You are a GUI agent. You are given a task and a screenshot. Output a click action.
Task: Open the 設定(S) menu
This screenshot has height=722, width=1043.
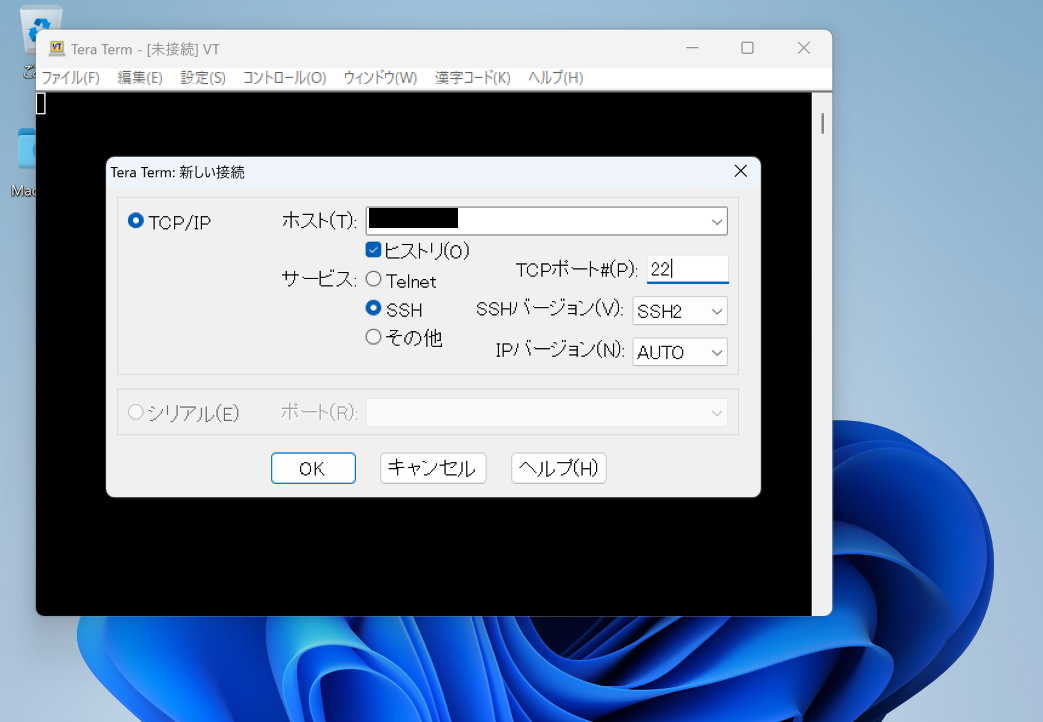(203, 78)
